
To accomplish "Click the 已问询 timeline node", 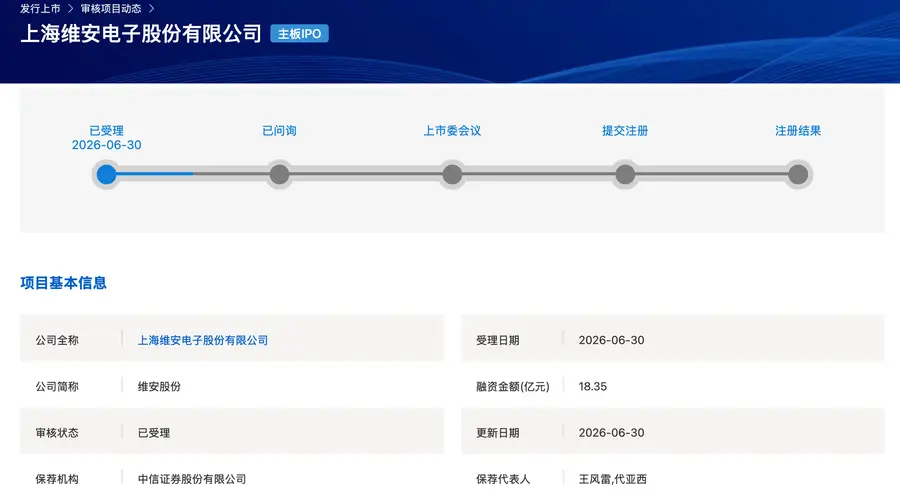I will [280, 175].
